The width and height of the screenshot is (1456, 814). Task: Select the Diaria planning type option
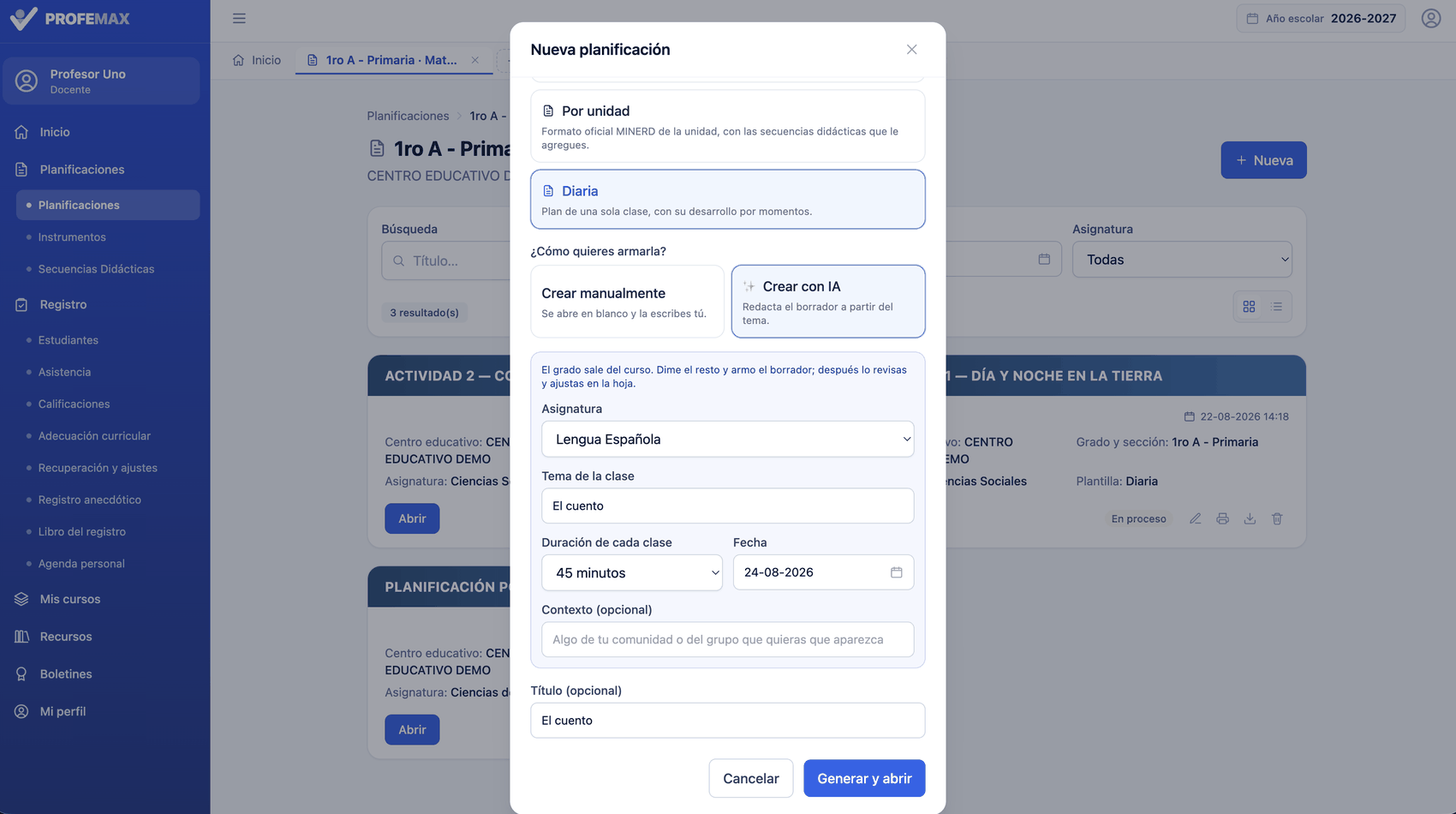pyautogui.click(x=728, y=199)
